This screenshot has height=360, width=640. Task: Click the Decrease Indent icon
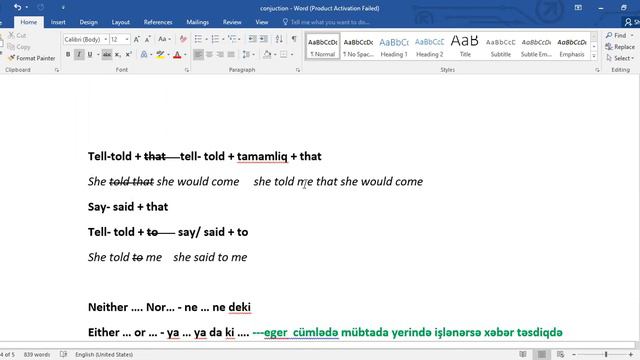252,39
